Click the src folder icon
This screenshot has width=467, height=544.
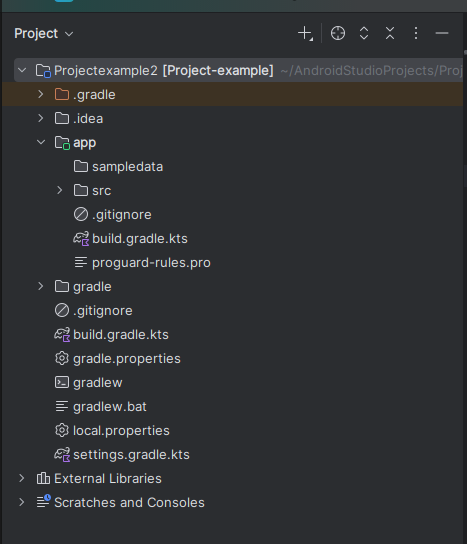[81, 190]
